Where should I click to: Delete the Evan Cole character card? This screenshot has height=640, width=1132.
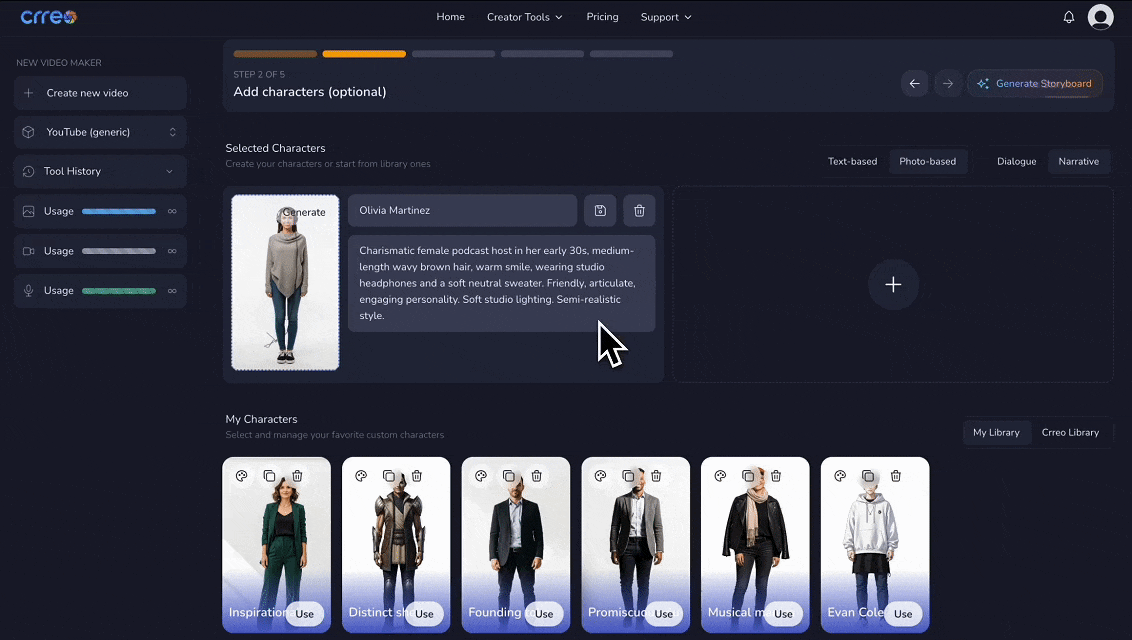coord(896,476)
